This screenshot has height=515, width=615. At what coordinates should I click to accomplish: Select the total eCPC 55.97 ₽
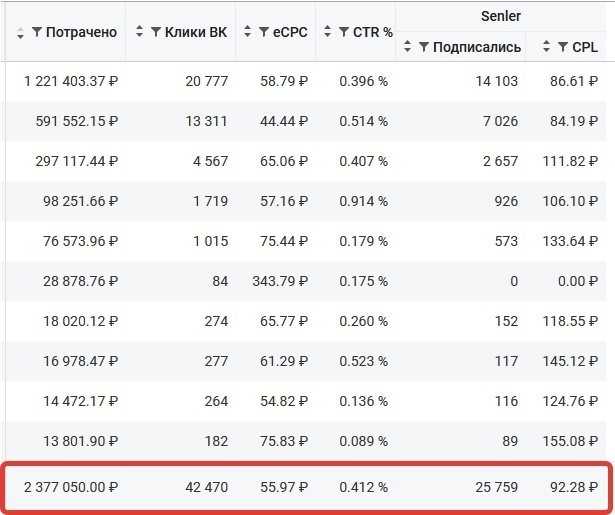pos(284,487)
